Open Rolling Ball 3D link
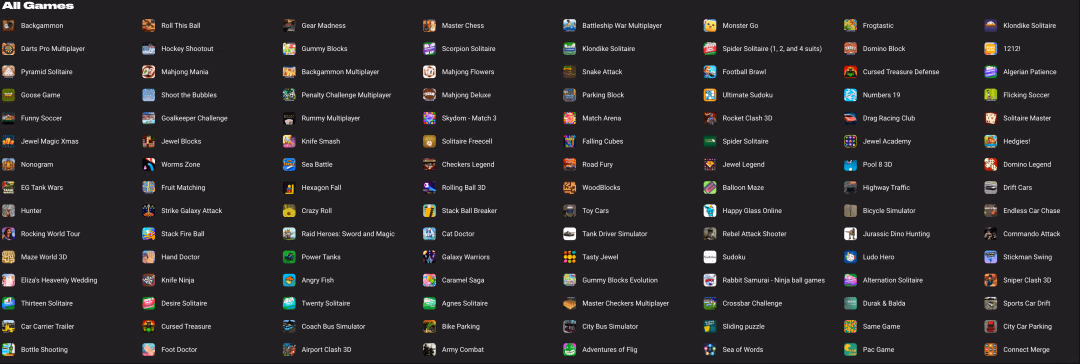The image size is (1080, 364). (464, 188)
